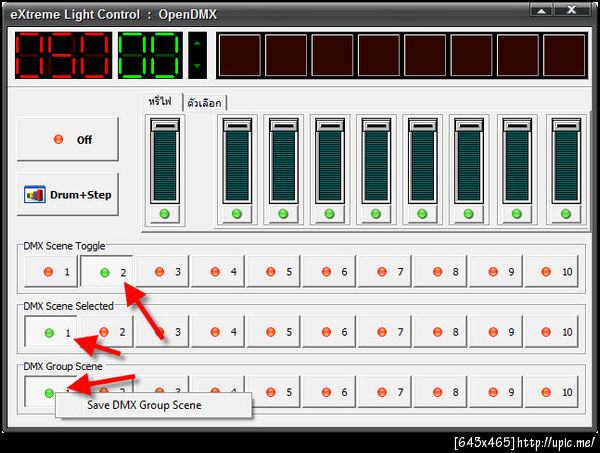Click green LED button under first channel fader
The image size is (600, 453).
[x=237, y=214]
